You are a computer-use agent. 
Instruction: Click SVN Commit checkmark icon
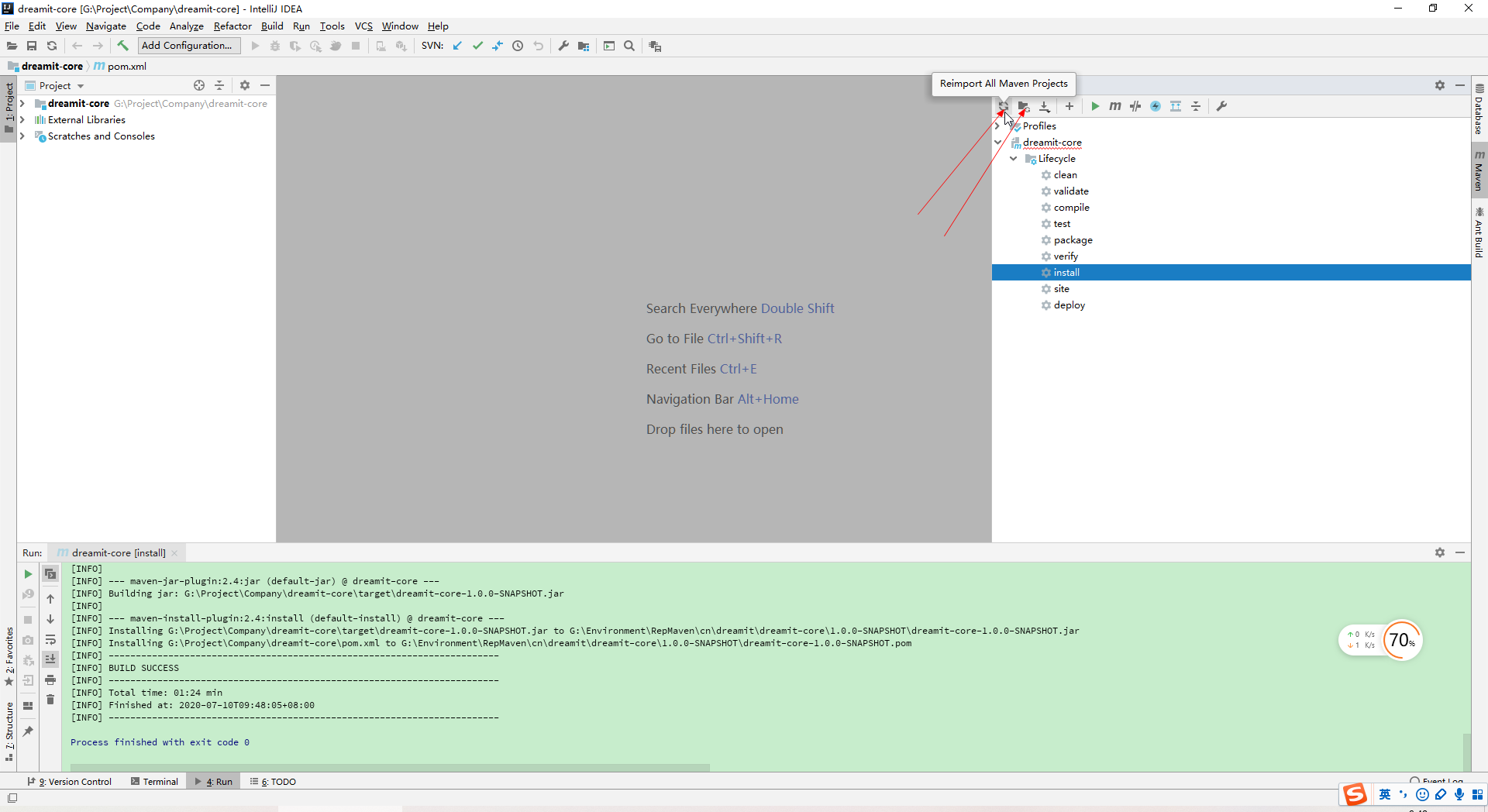[x=477, y=46]
